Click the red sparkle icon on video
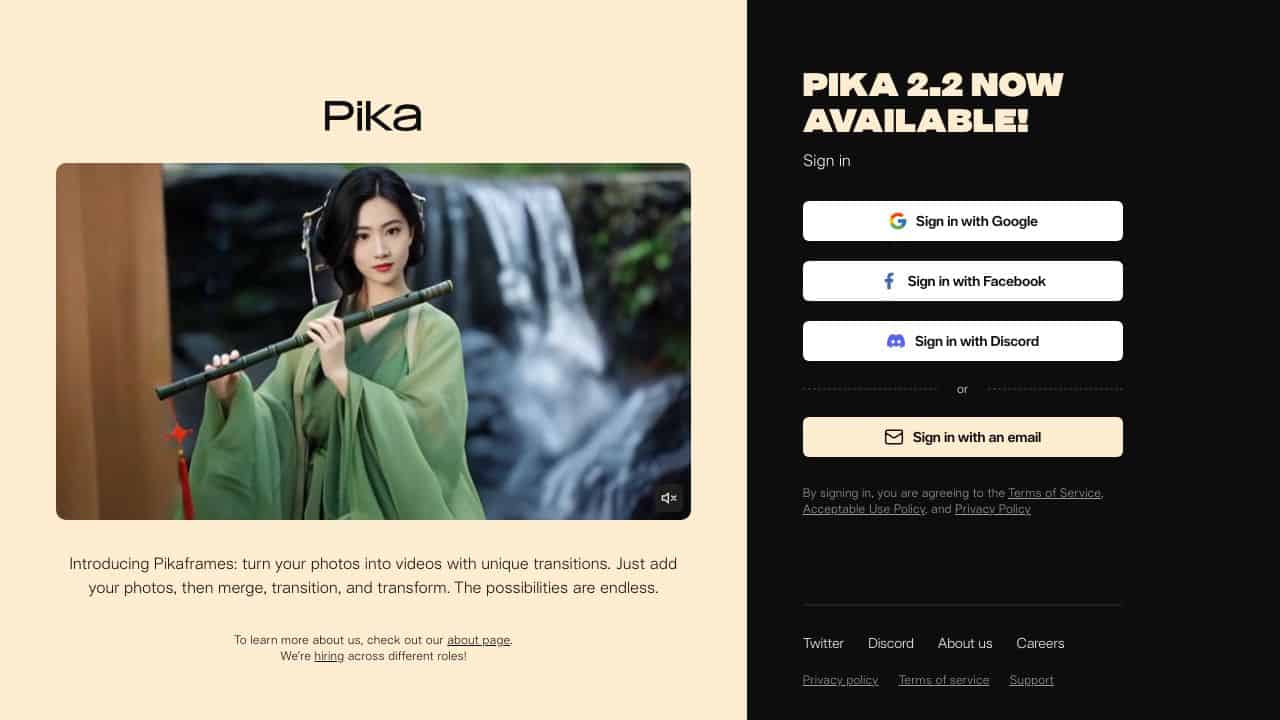The height and width of the screenshot is (720, 1280). (178, 433)
